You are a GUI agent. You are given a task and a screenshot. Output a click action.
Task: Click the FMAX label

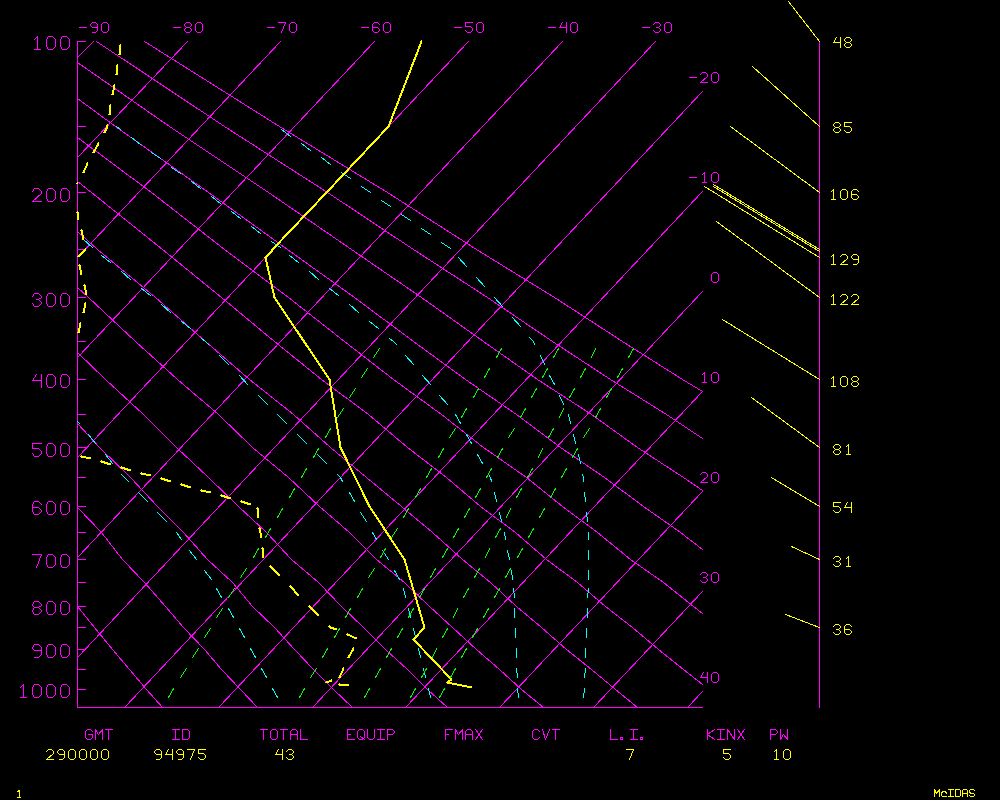[463, 735]
